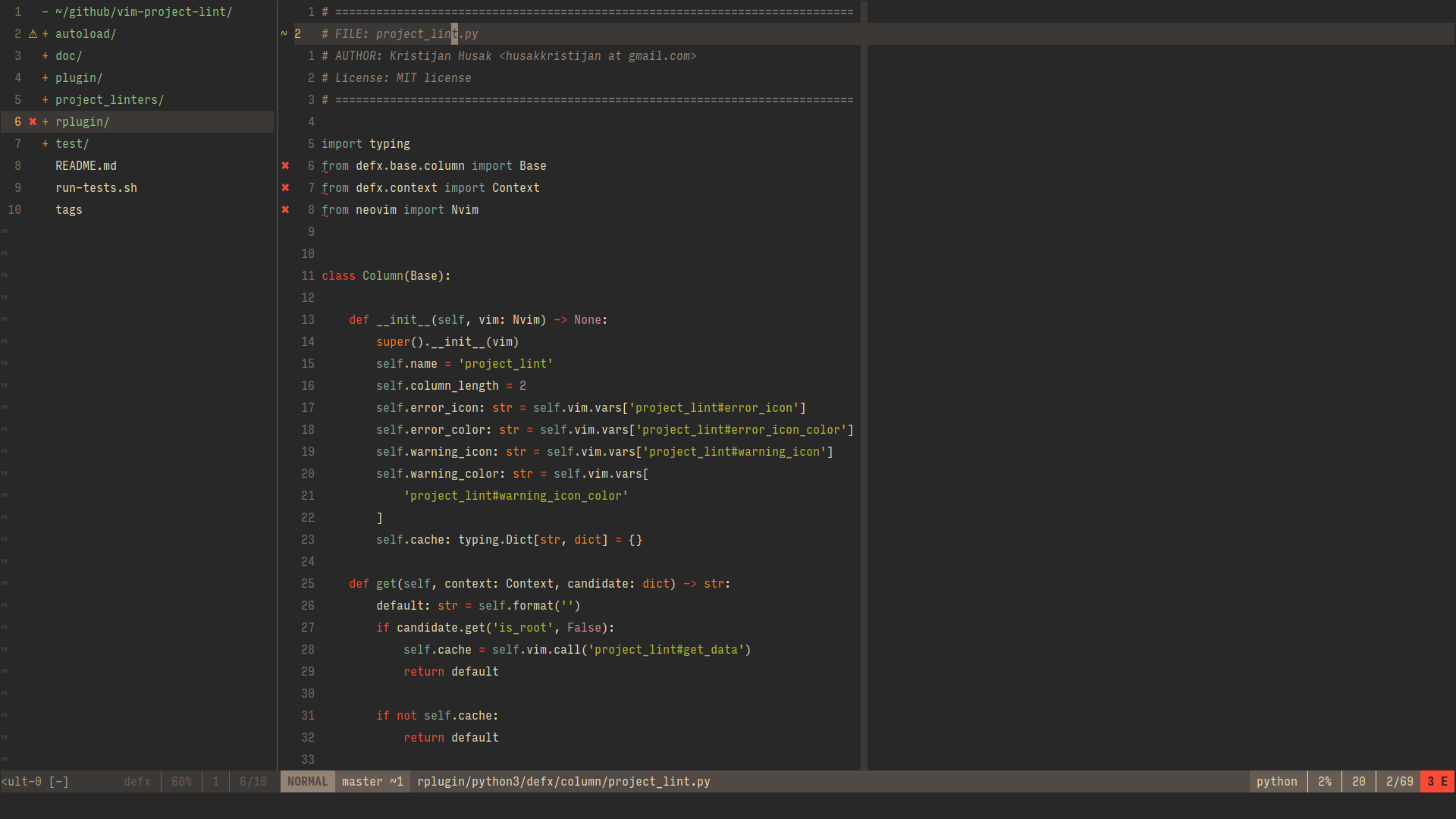Viewport: 1456px width, 819px height.
Task: Expand the plugin/ folder plus sign
Action: click(x=45, y=78)
